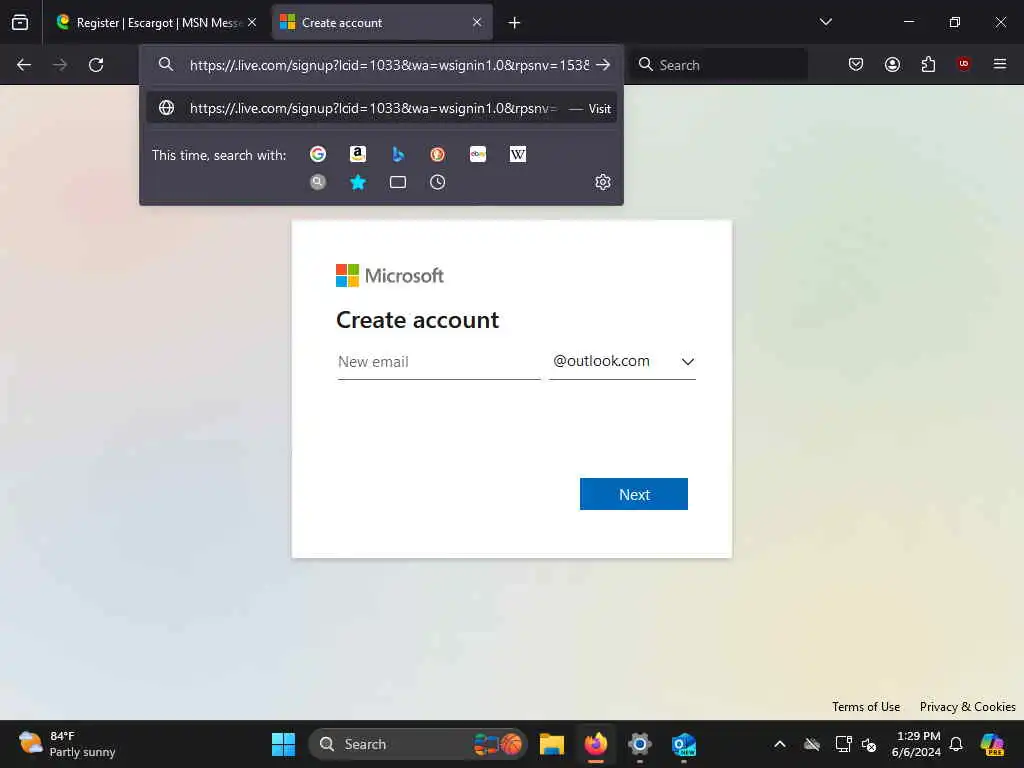
Task: Click the network status tray icon
Action: click(843, 744)
